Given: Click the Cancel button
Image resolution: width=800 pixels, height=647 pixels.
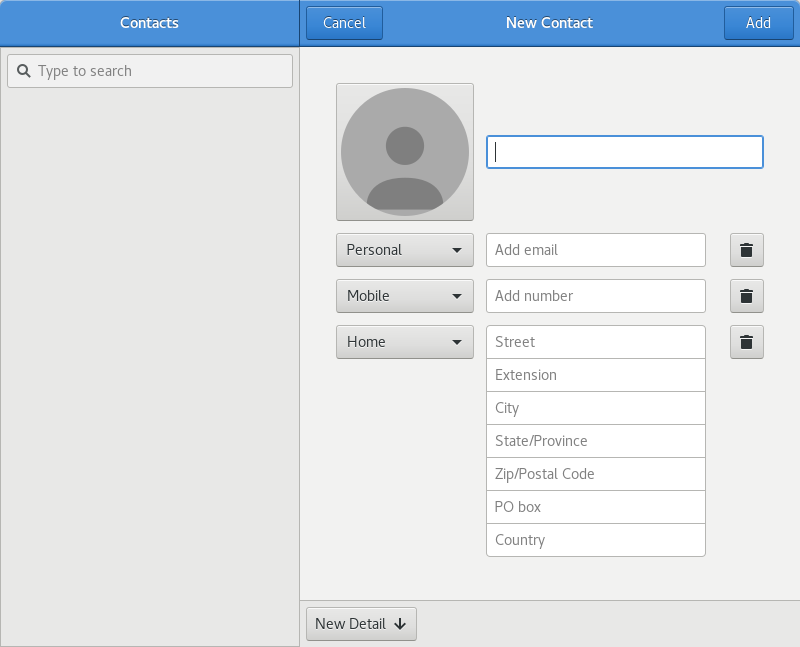Looking at the screenshot, I should [x=344, y=22].
